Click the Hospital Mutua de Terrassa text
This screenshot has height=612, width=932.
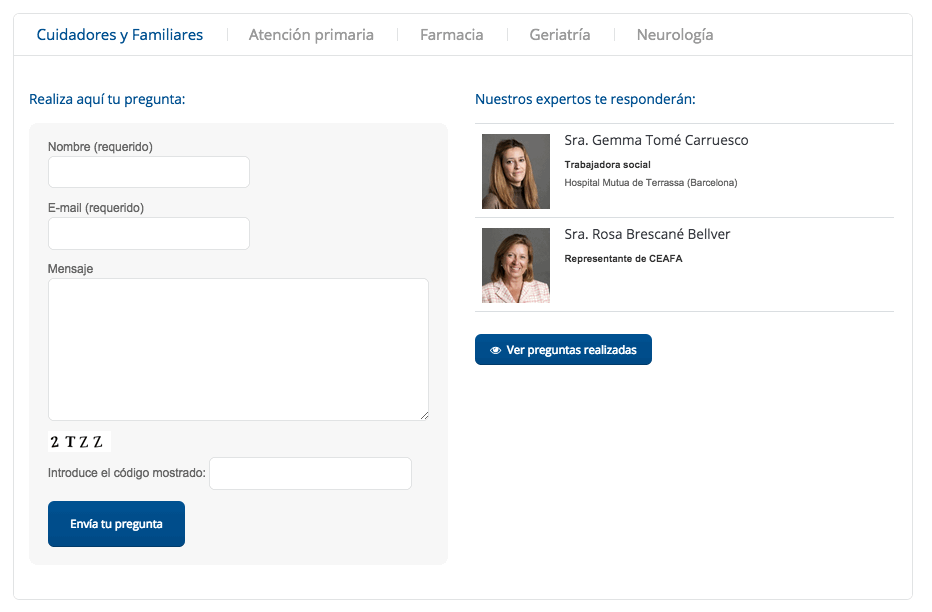650,183
